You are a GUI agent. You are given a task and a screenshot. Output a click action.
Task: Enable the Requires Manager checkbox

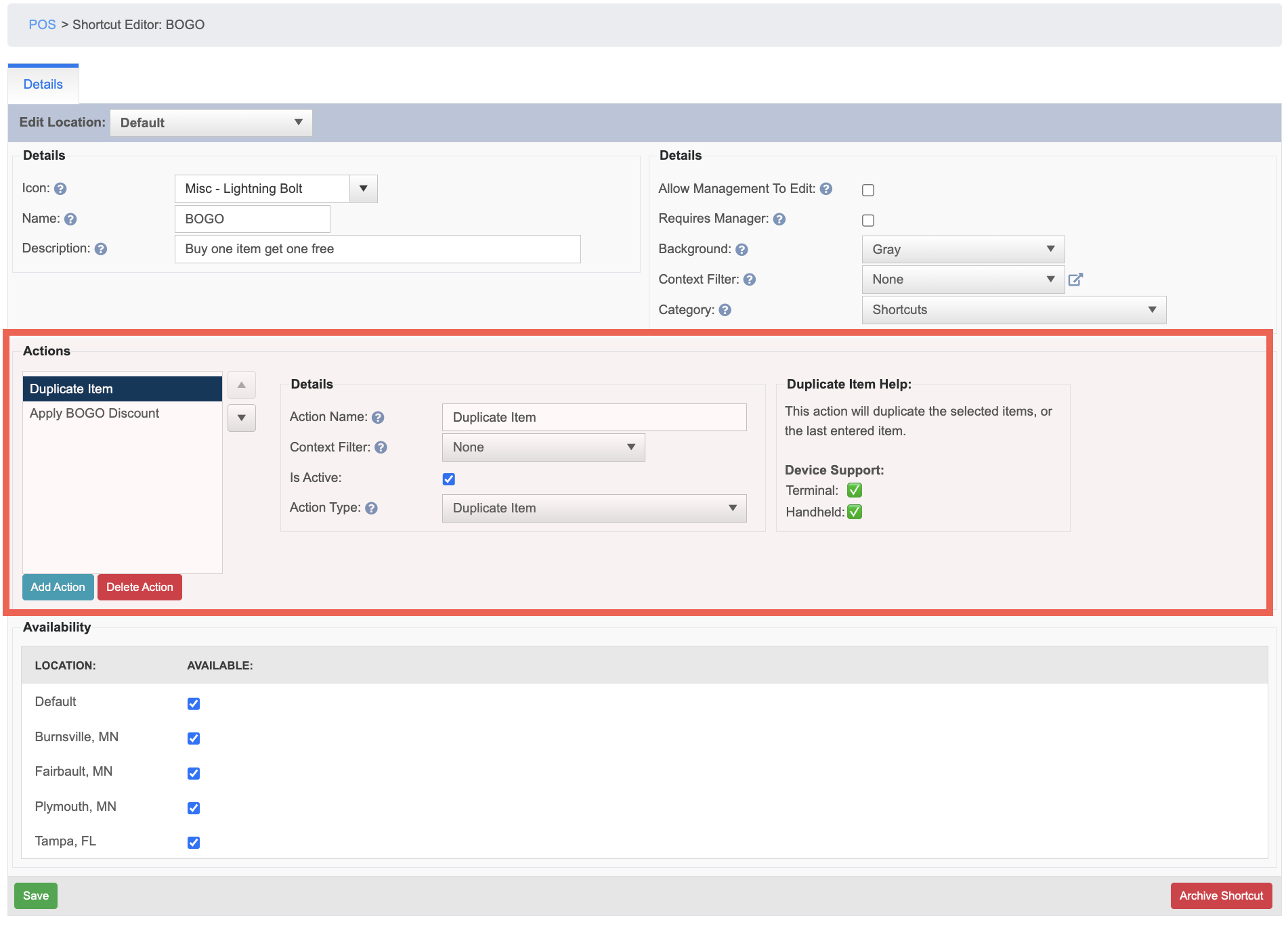click(868, 220)
